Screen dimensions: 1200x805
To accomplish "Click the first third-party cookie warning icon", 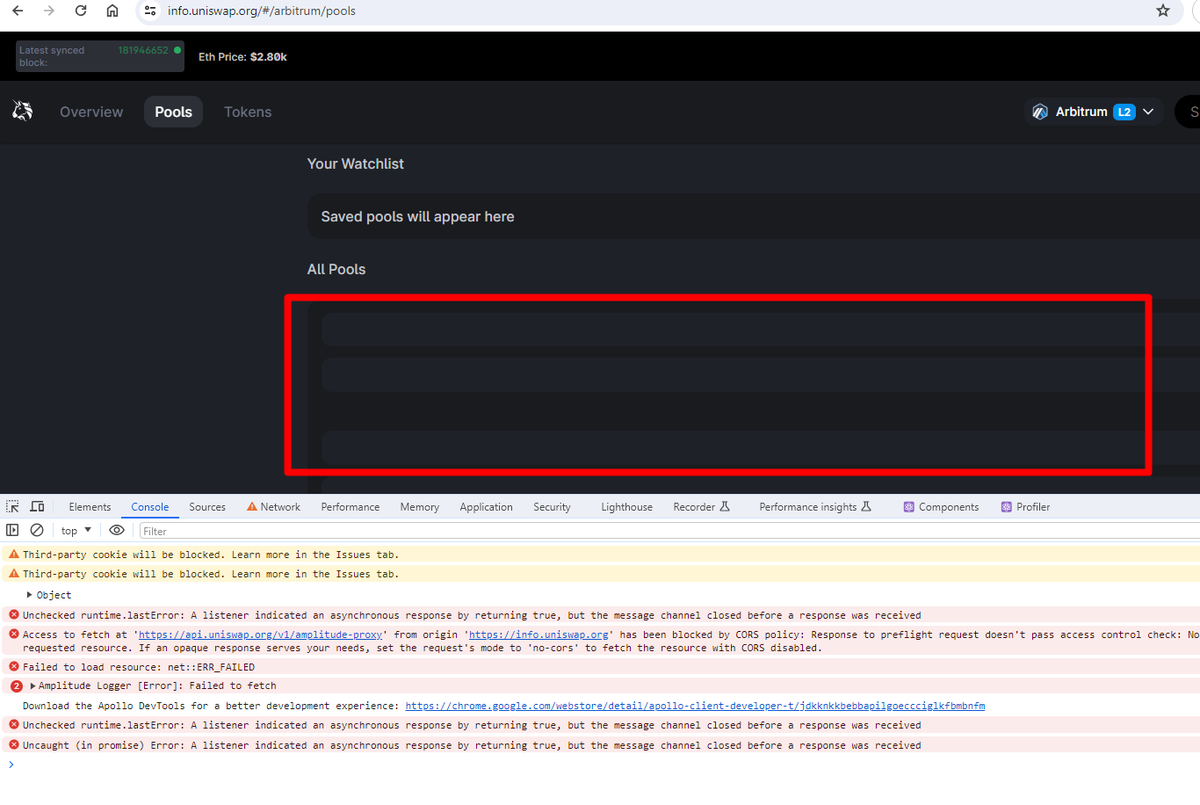I will pyautogui.click(x=14, y=554).
